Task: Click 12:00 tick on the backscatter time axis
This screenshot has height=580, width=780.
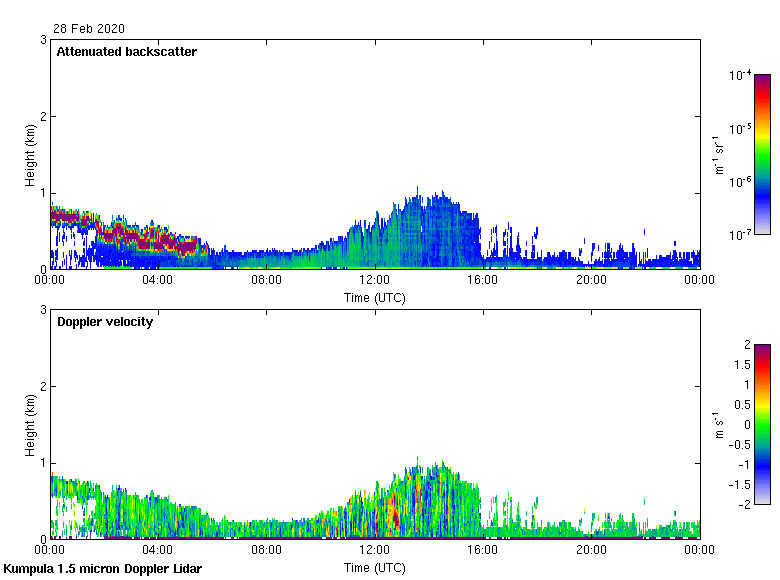Action: tap(375, 280)
